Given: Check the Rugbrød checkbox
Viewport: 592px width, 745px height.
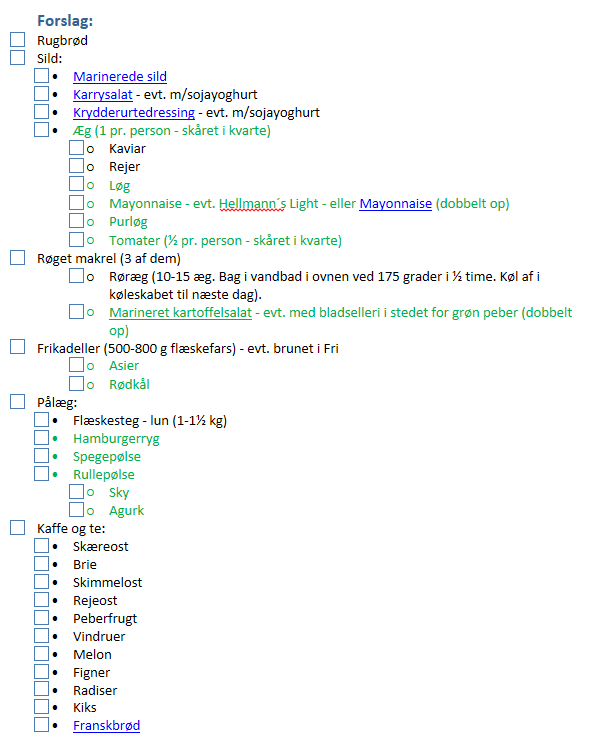Looking at the screenshot, I should (x=18, y=40).
